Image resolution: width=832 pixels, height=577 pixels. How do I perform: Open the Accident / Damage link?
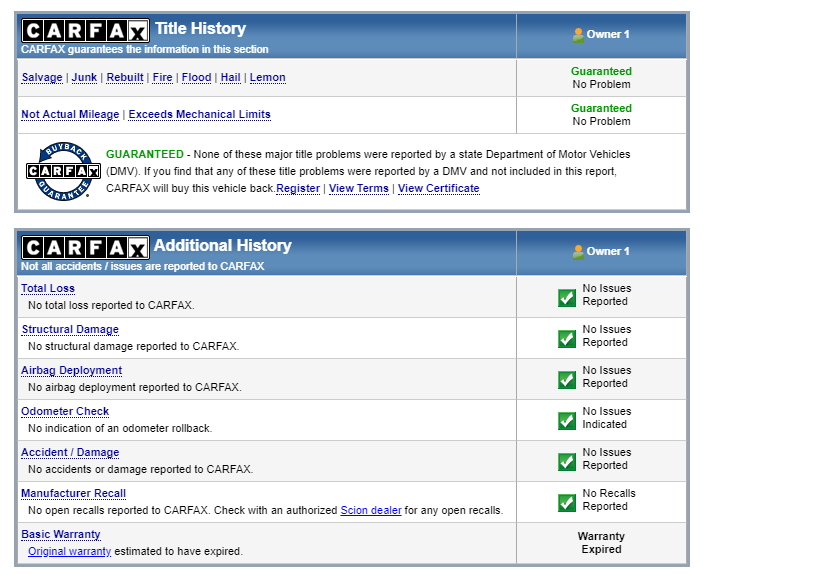pyautogui.click(x=70, y=452)
